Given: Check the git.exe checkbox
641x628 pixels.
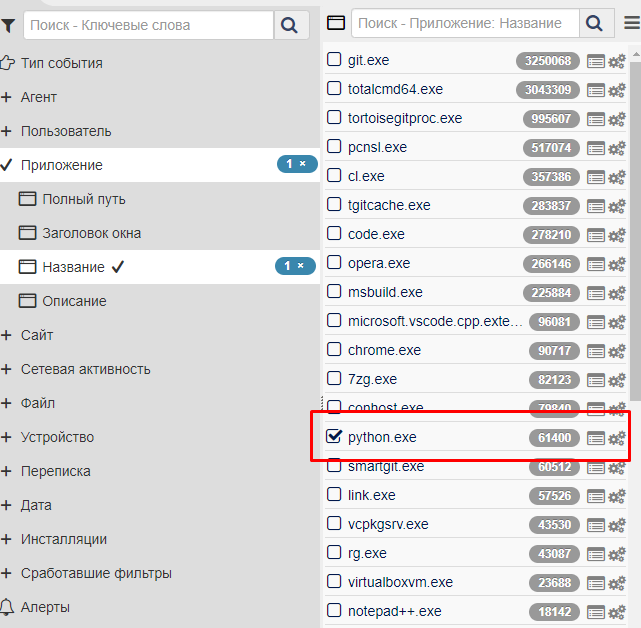Looking at the screenshot, I should [334, 60].
